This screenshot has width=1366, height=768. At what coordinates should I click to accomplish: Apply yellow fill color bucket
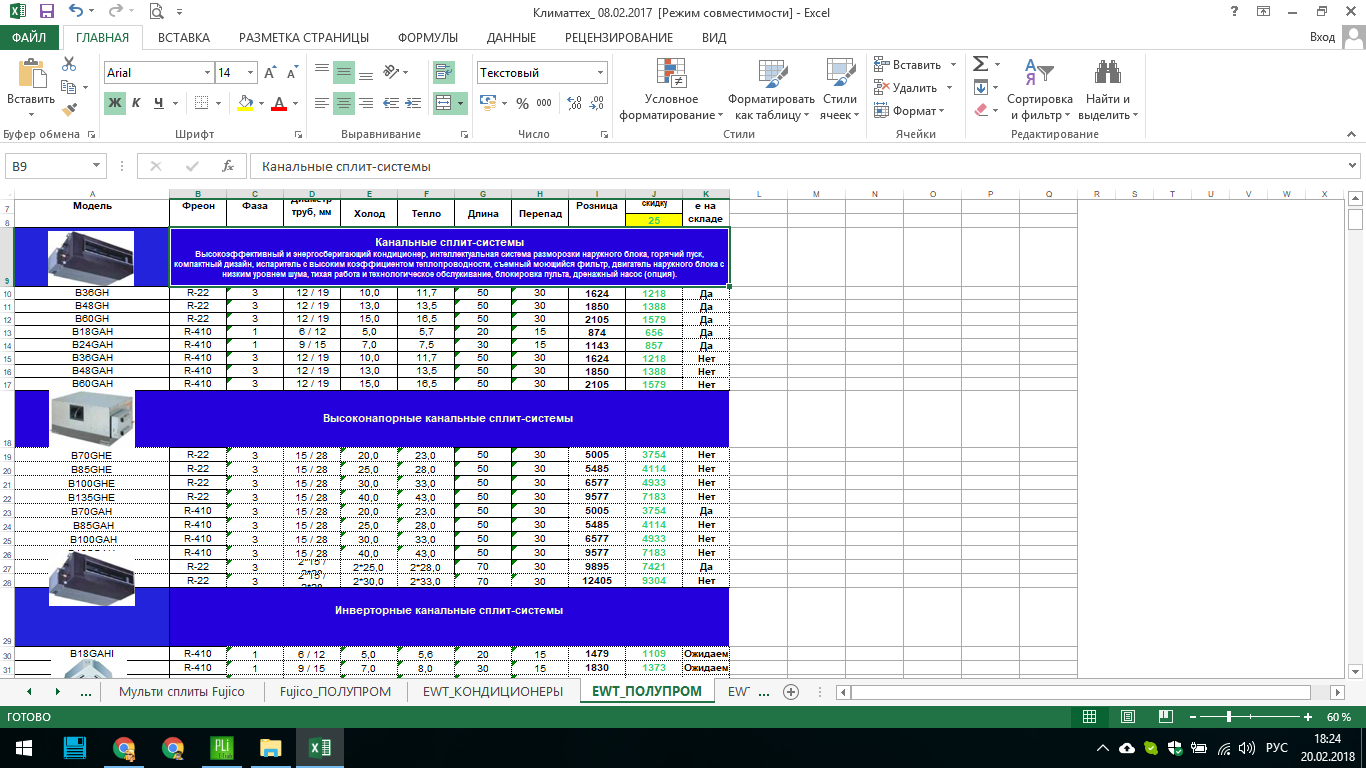click(x=245, y=103)
